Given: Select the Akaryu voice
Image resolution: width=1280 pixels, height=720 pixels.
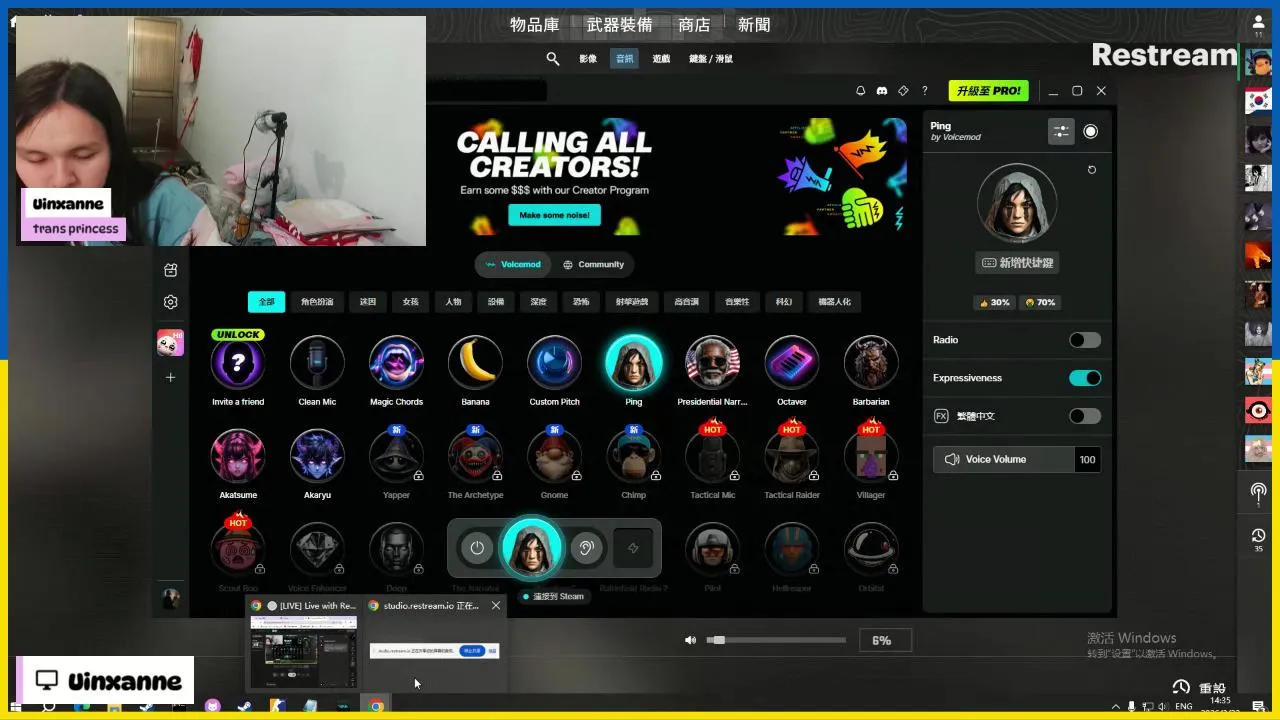Looking at the screenshot, I should 317,456.
